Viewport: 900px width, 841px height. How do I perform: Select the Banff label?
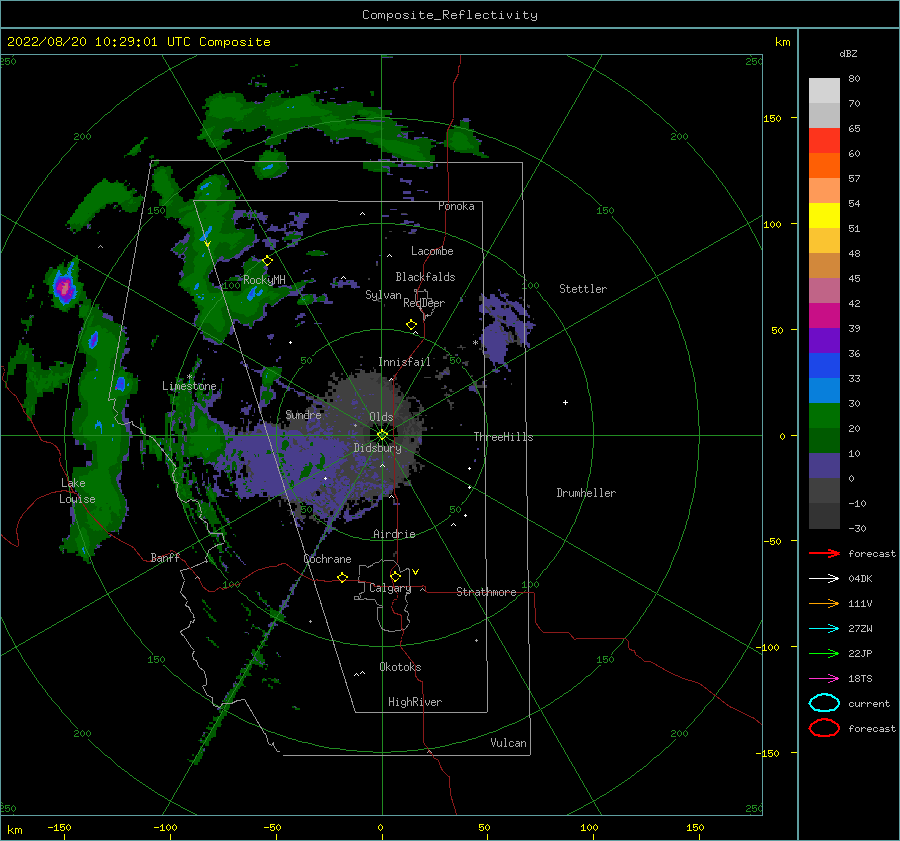tap(165, 558)
